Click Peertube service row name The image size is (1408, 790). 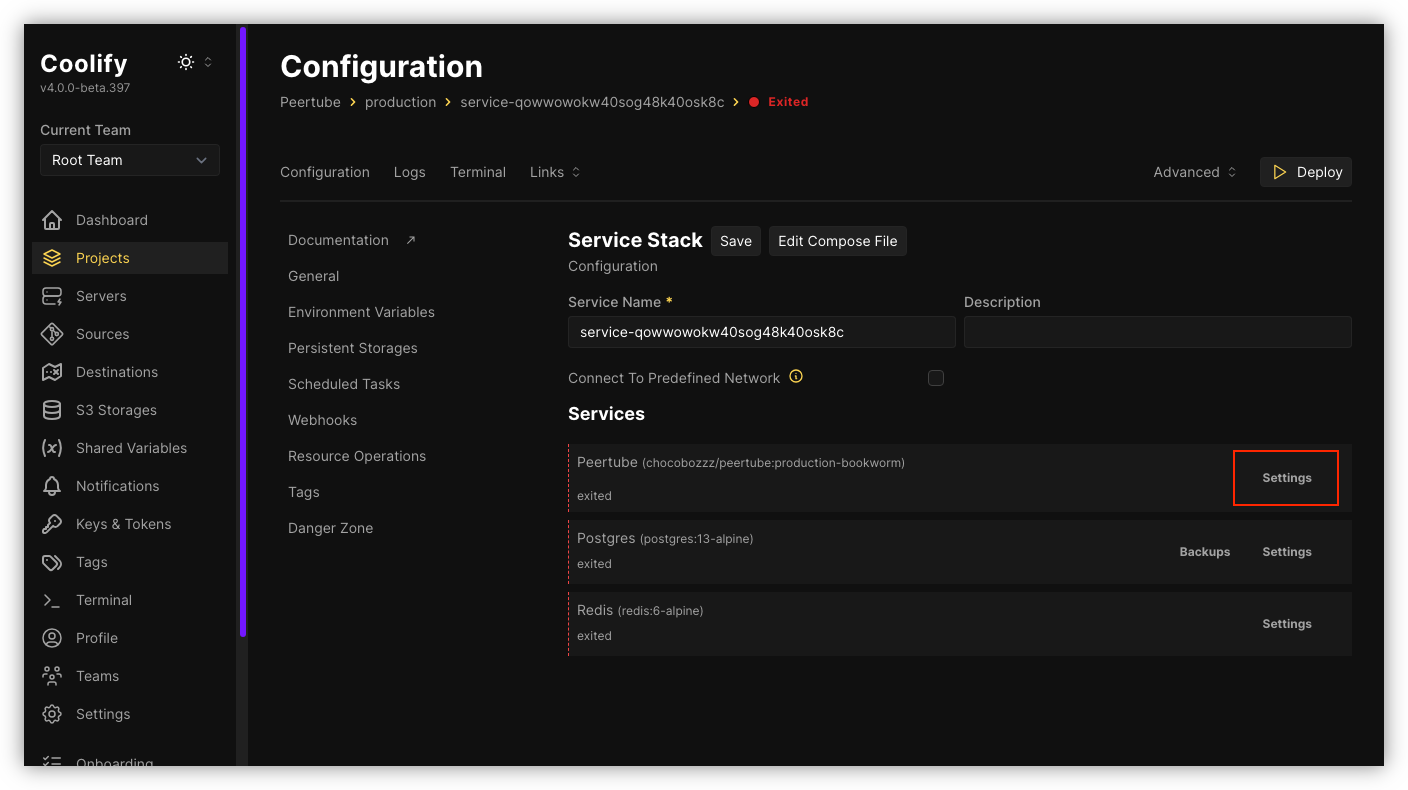[607, 462]
